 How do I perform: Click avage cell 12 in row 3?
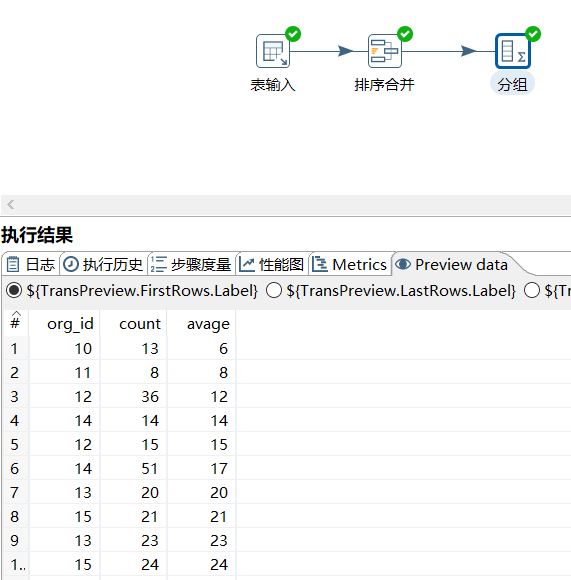(x=201, y=397)
